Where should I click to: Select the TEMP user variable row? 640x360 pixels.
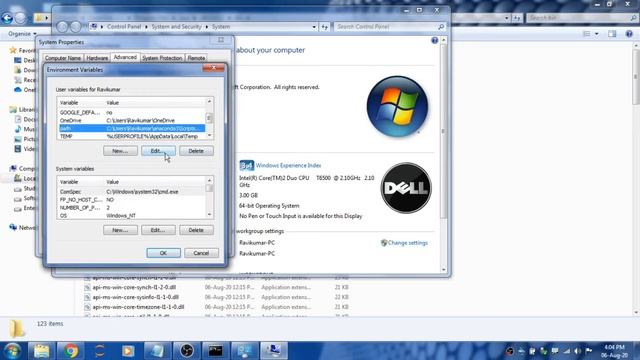coord(132,136)
